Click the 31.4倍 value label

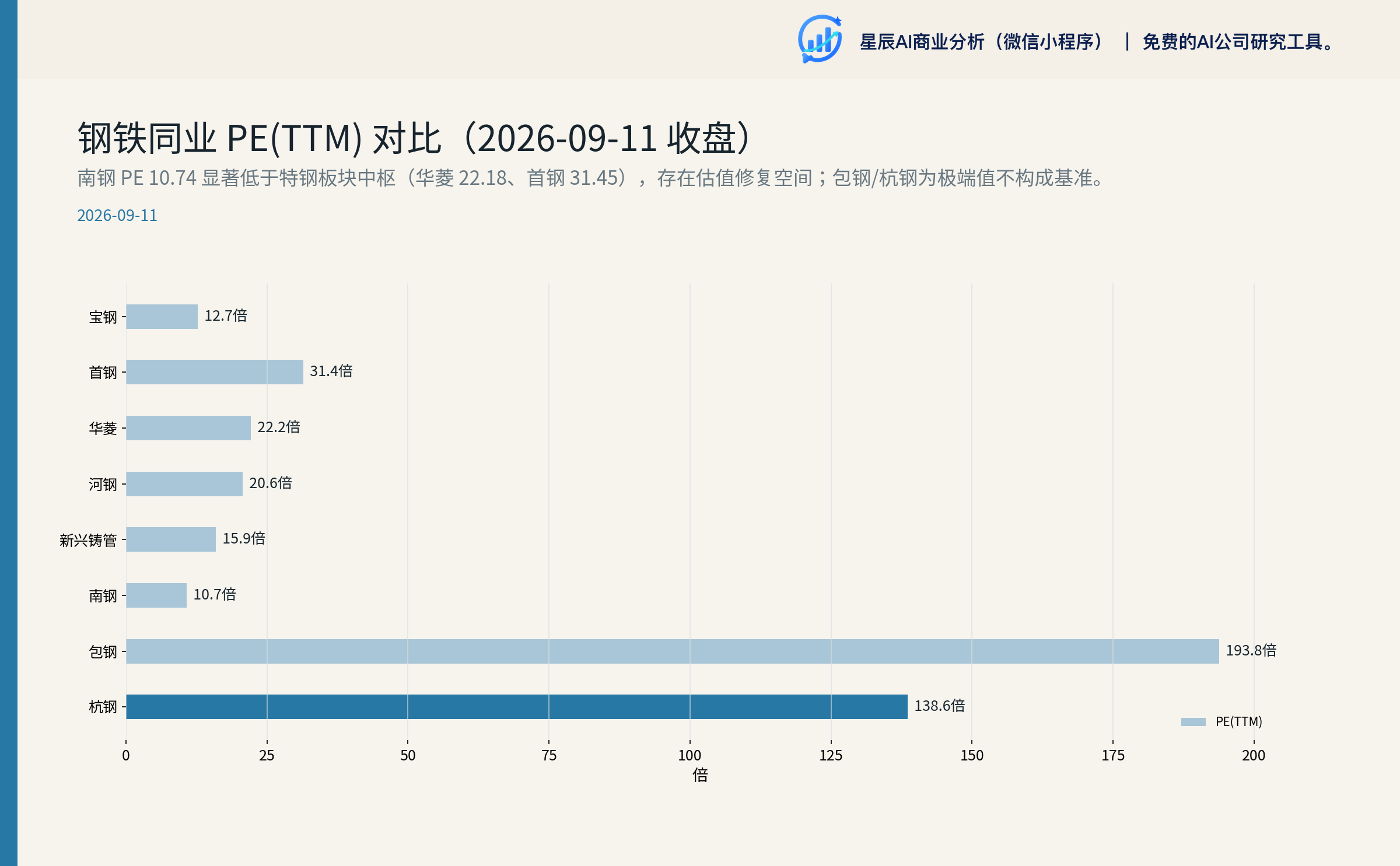pyautogui.click(x=331, y=371)
